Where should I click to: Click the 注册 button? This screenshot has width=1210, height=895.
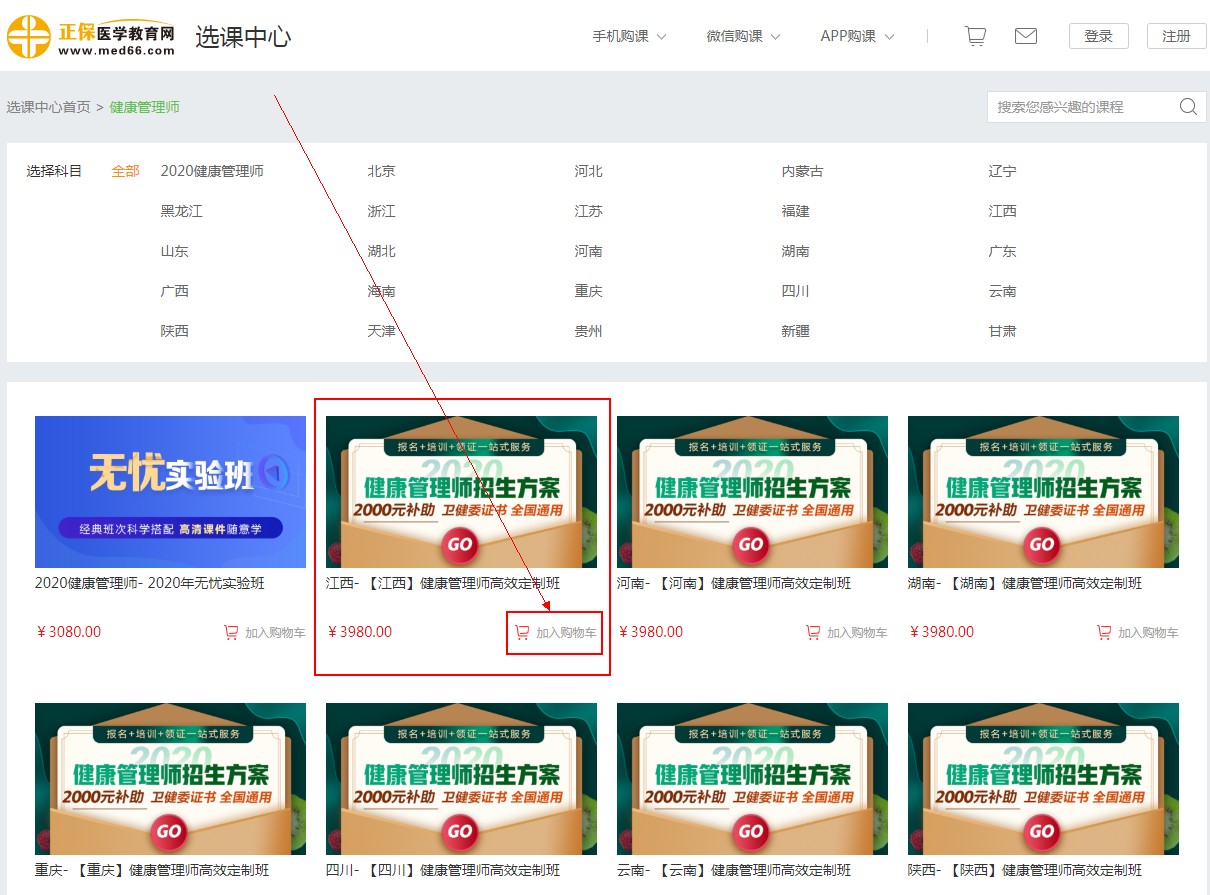click(1176, 36)
